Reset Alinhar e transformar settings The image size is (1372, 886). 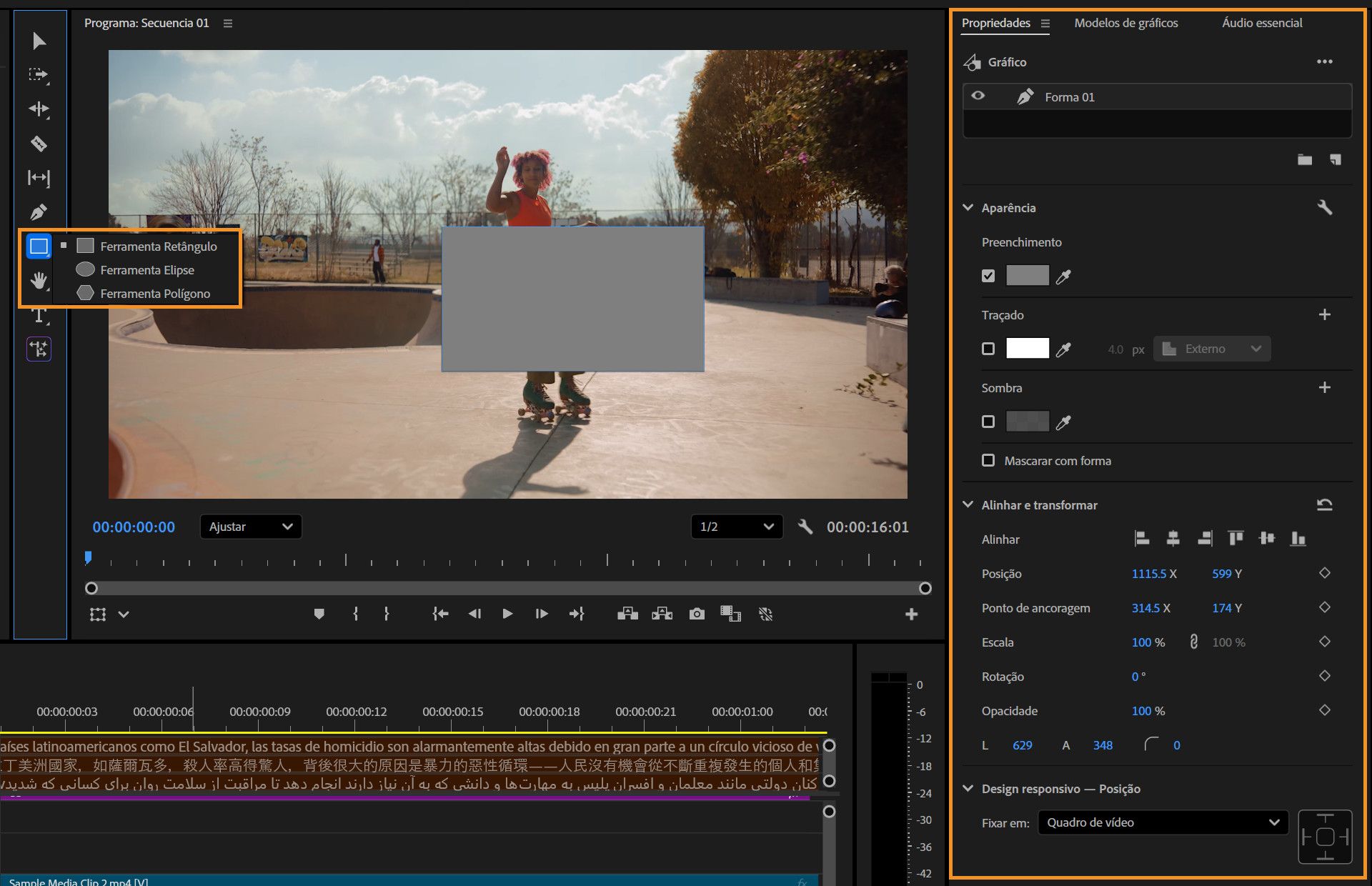tap(1324, 505)
